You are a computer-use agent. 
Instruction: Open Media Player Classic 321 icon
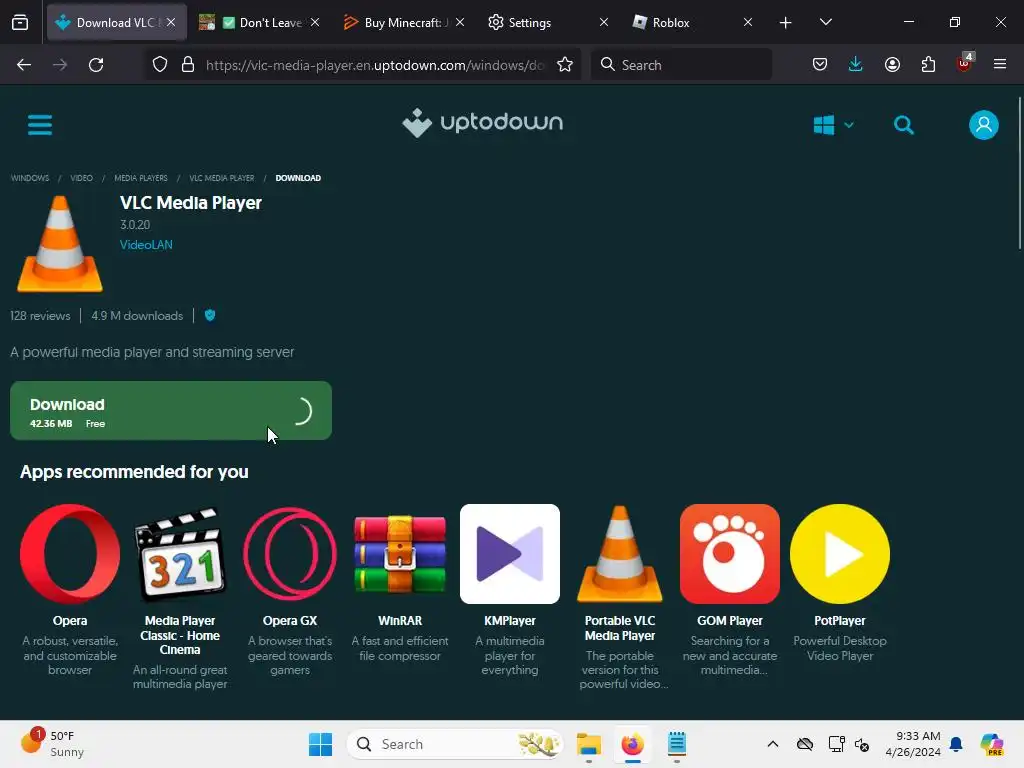180,554
